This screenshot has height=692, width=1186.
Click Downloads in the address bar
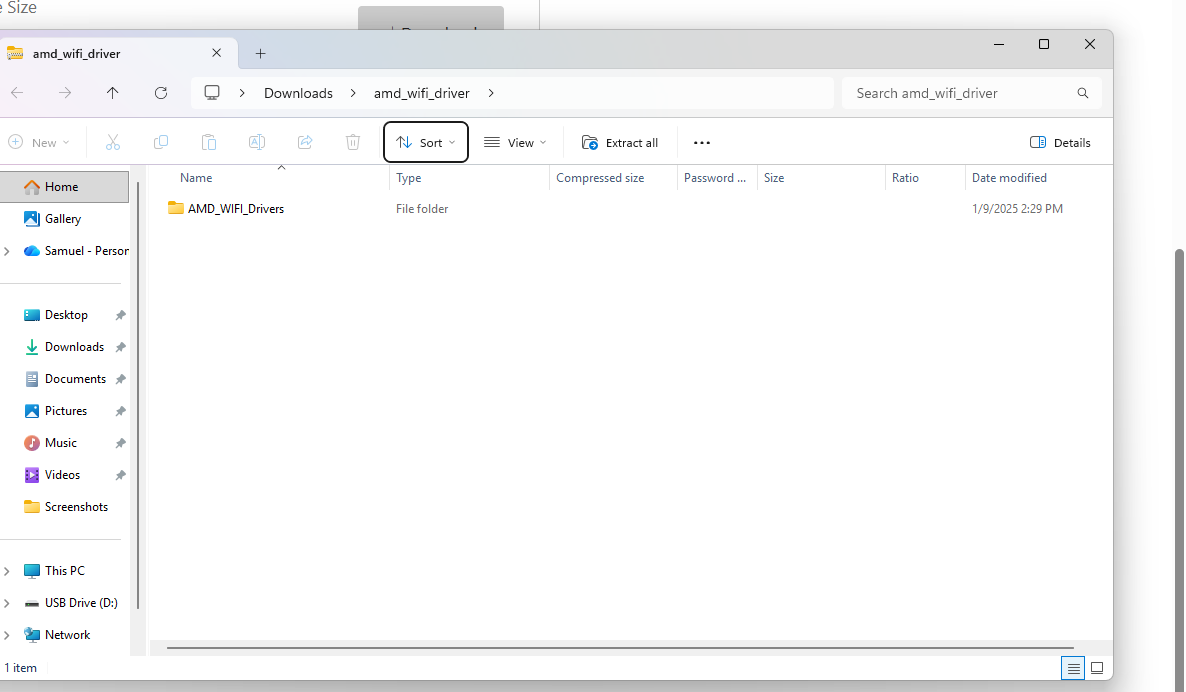pos(298,93)
